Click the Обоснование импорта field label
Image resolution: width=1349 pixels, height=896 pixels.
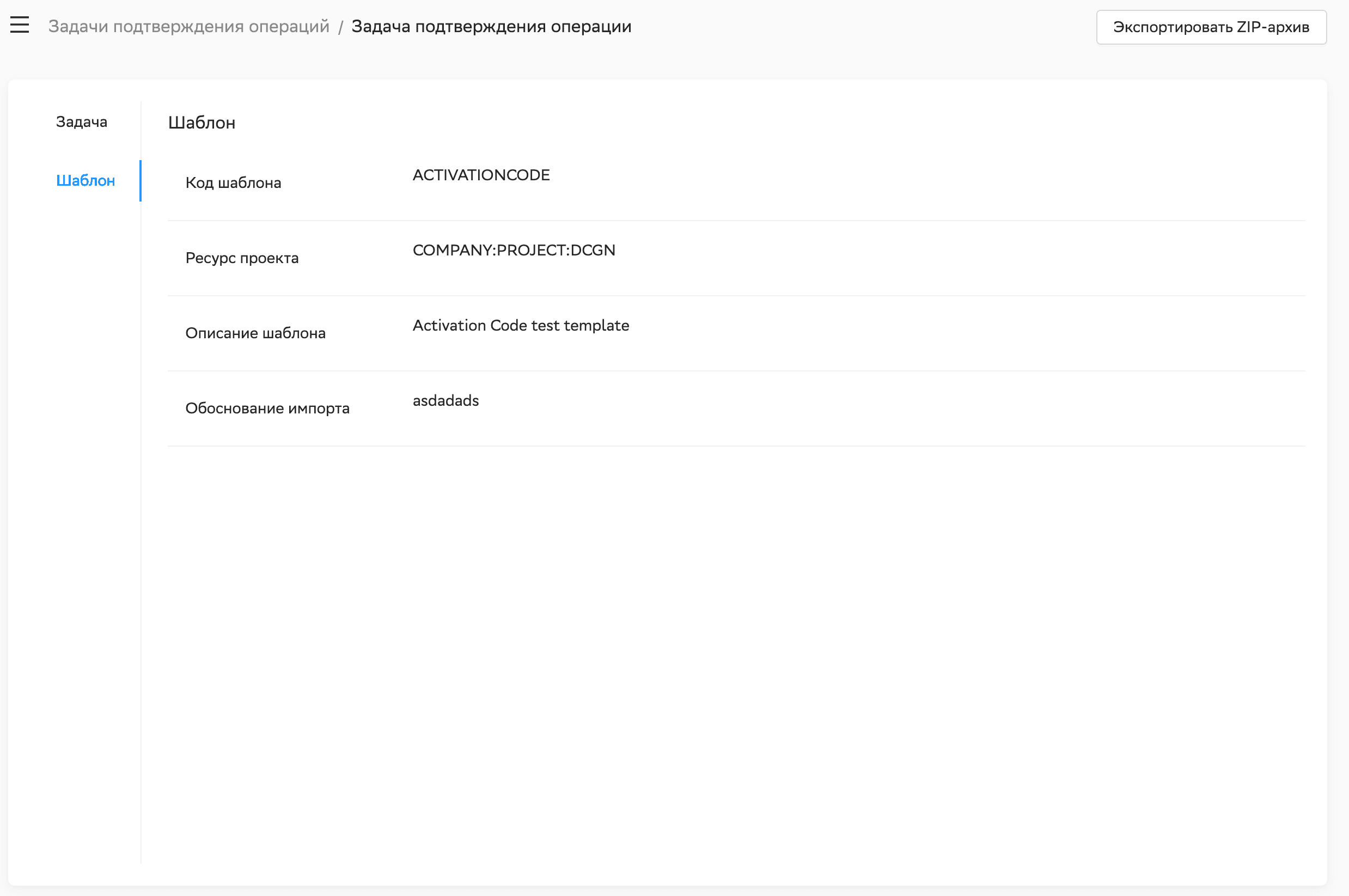tap(267, 408)
